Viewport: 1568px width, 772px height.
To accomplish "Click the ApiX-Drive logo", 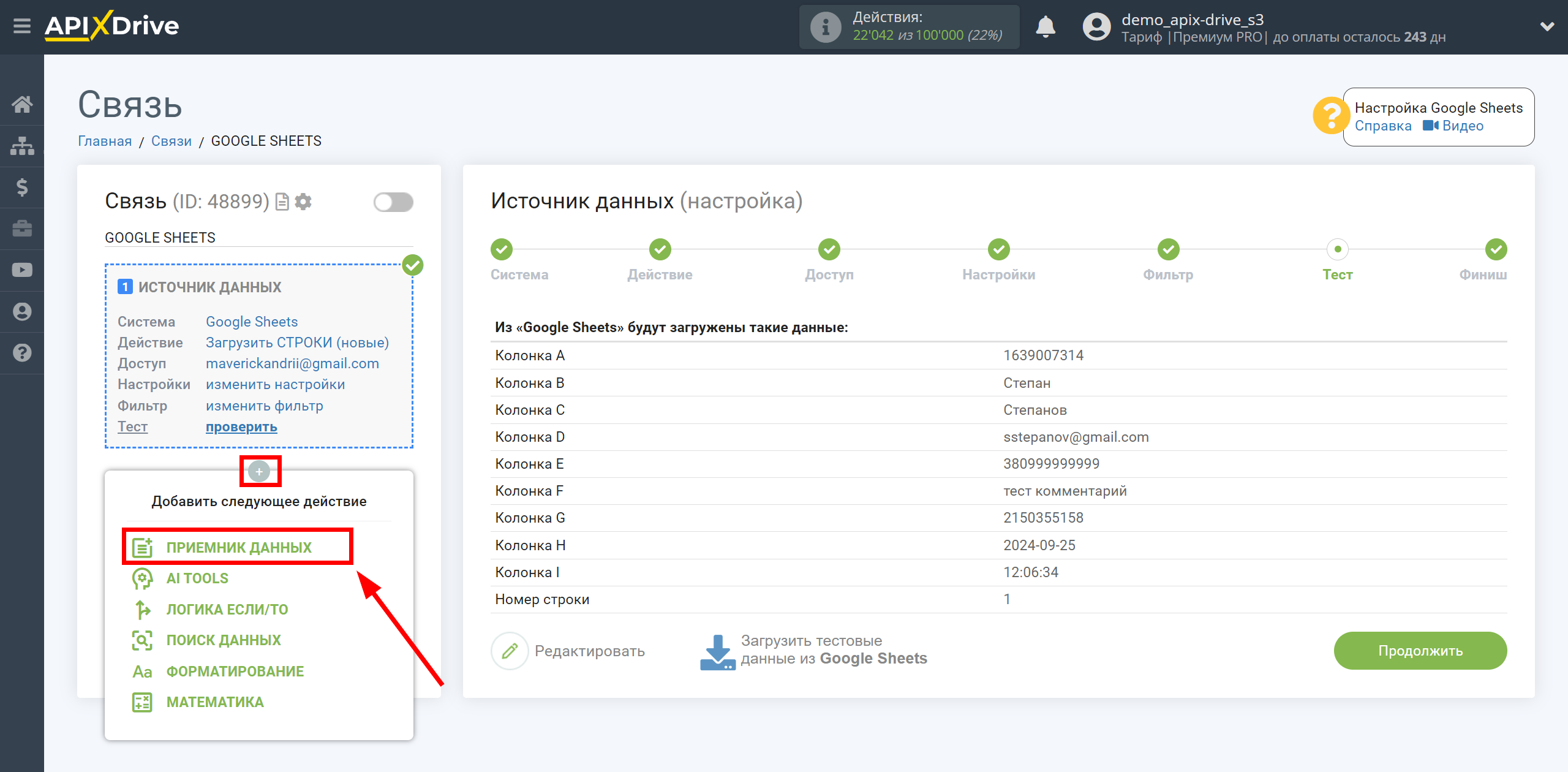I will (111, 26).
